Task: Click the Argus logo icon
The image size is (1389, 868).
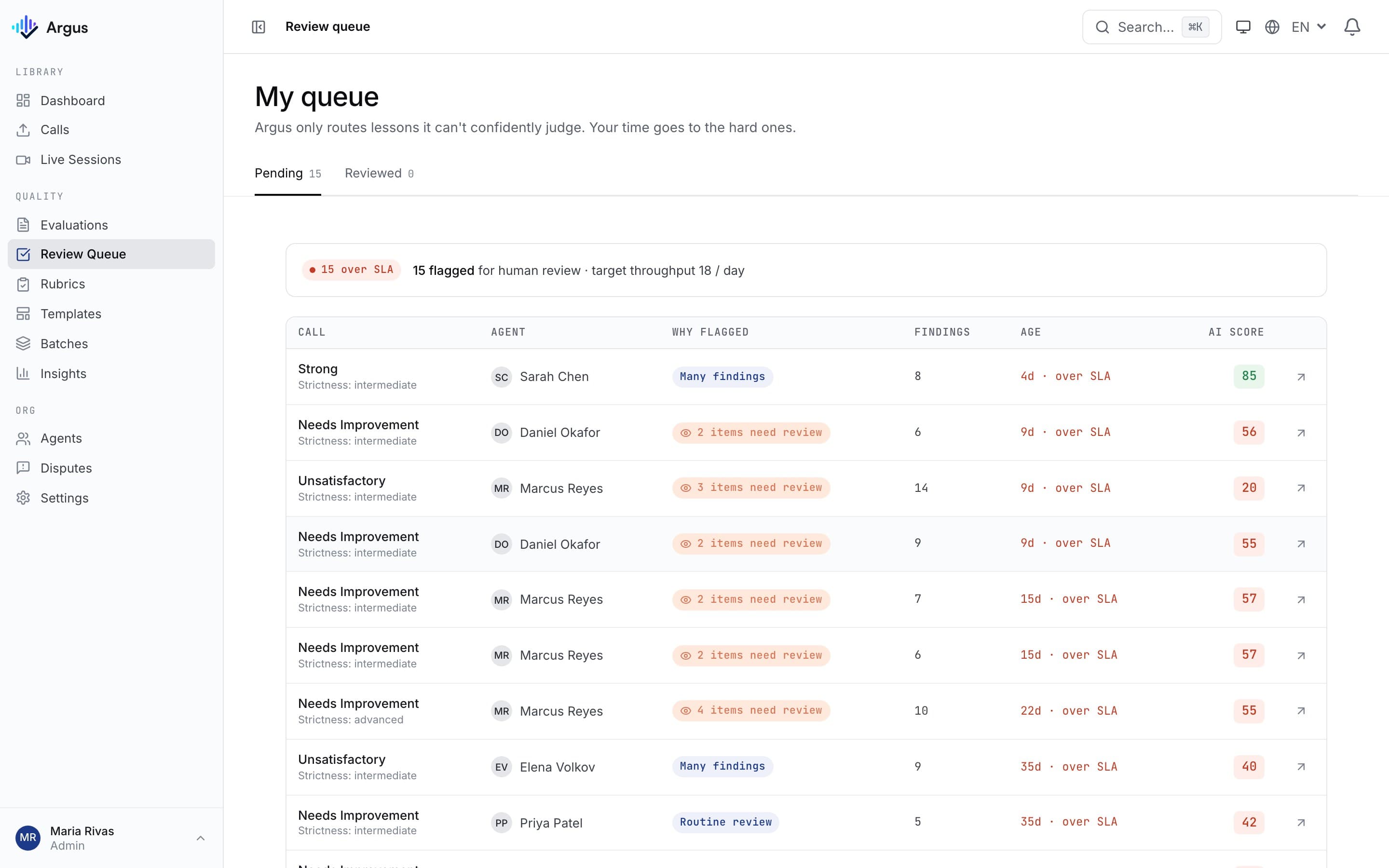Action: 25,27
